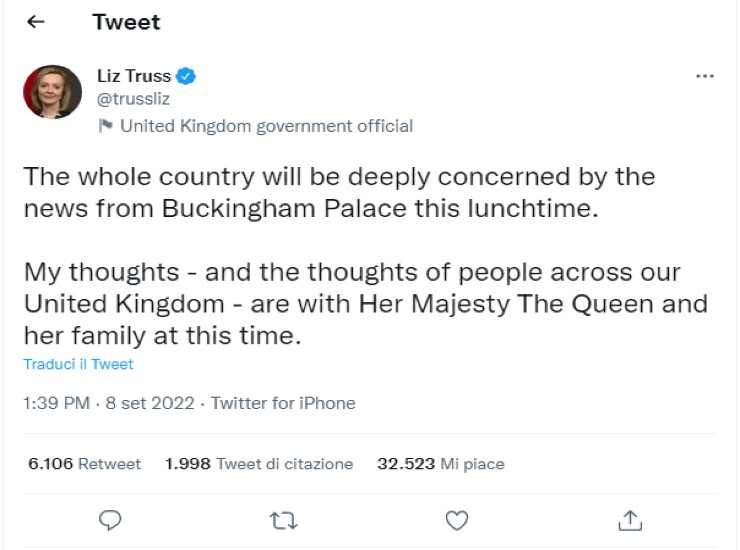The width and height of the screenshot is (740, 550).
Task: Open the share icon menu
Action: click(x=629, y=519)
